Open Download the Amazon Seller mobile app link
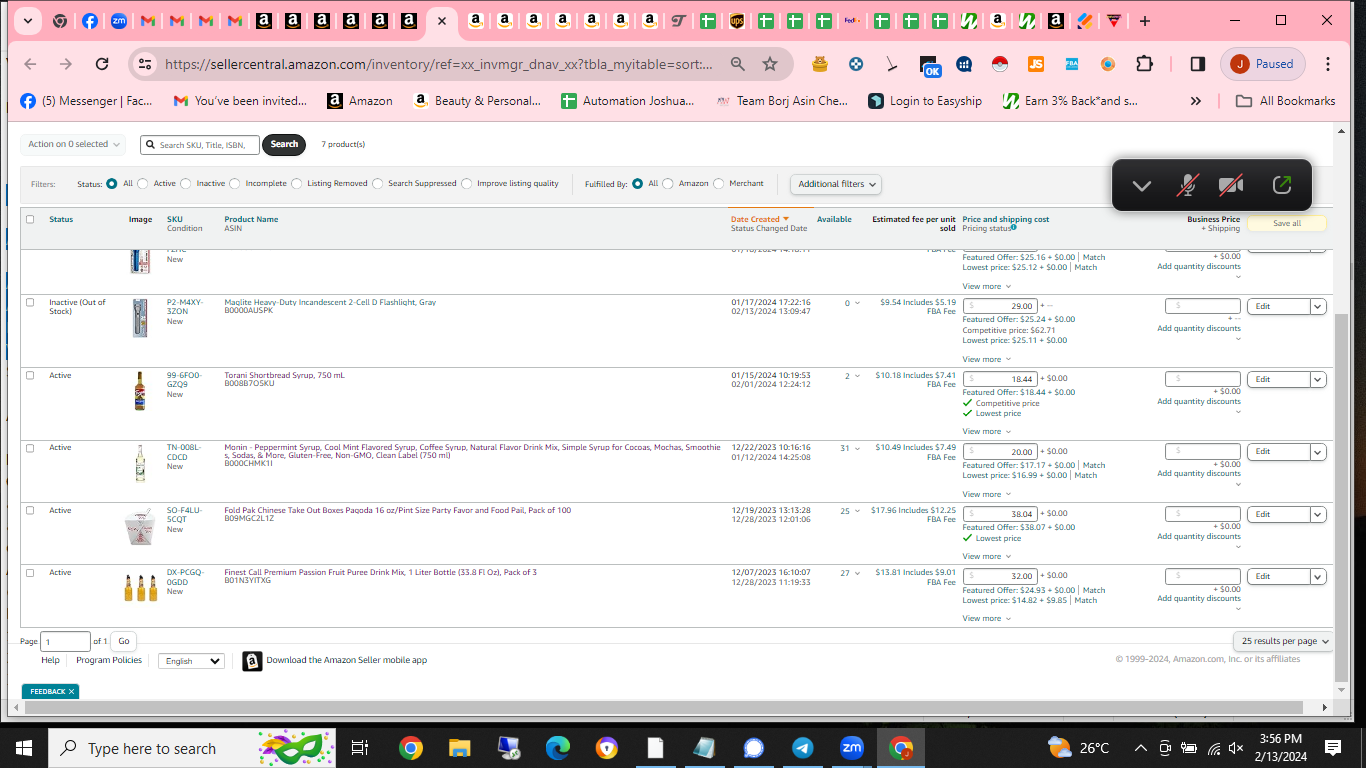This screenshot has width=1366, height=768. point(346,661)
